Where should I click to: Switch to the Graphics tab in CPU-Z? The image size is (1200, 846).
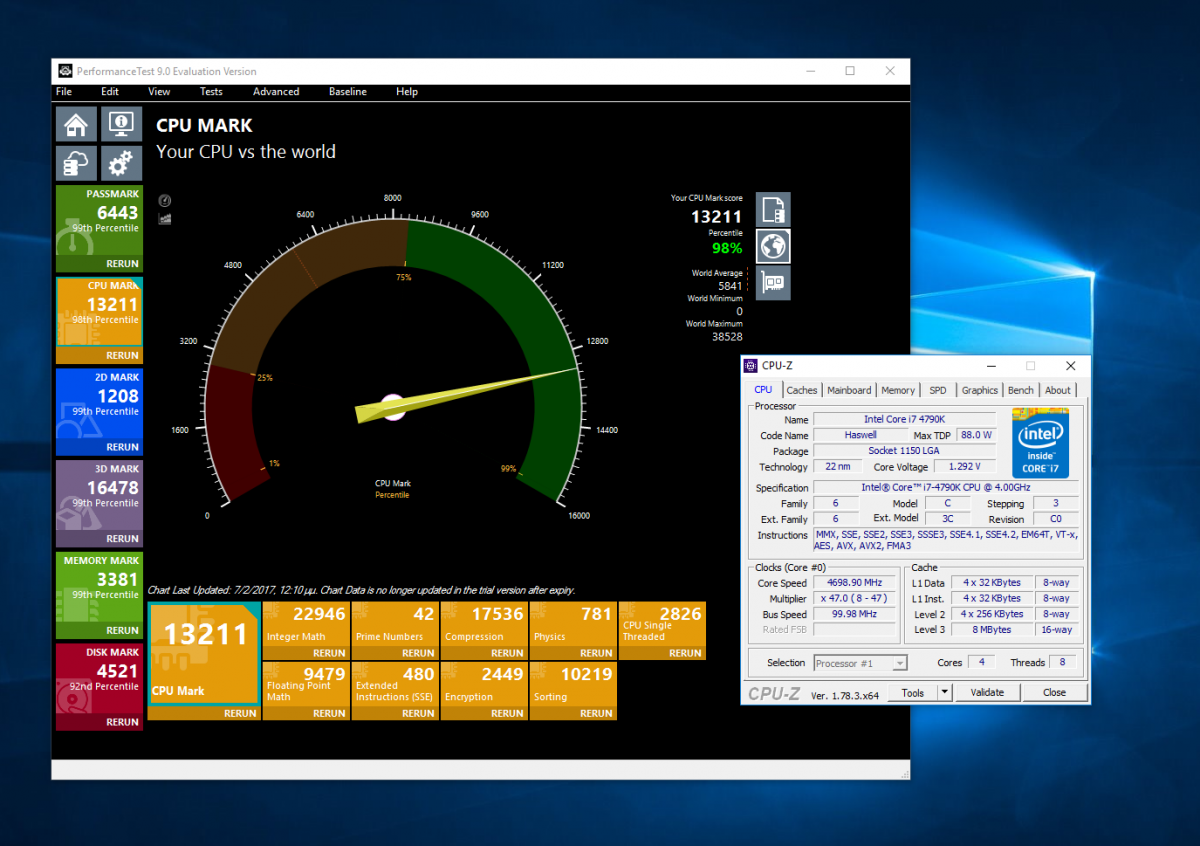(980, 390)
